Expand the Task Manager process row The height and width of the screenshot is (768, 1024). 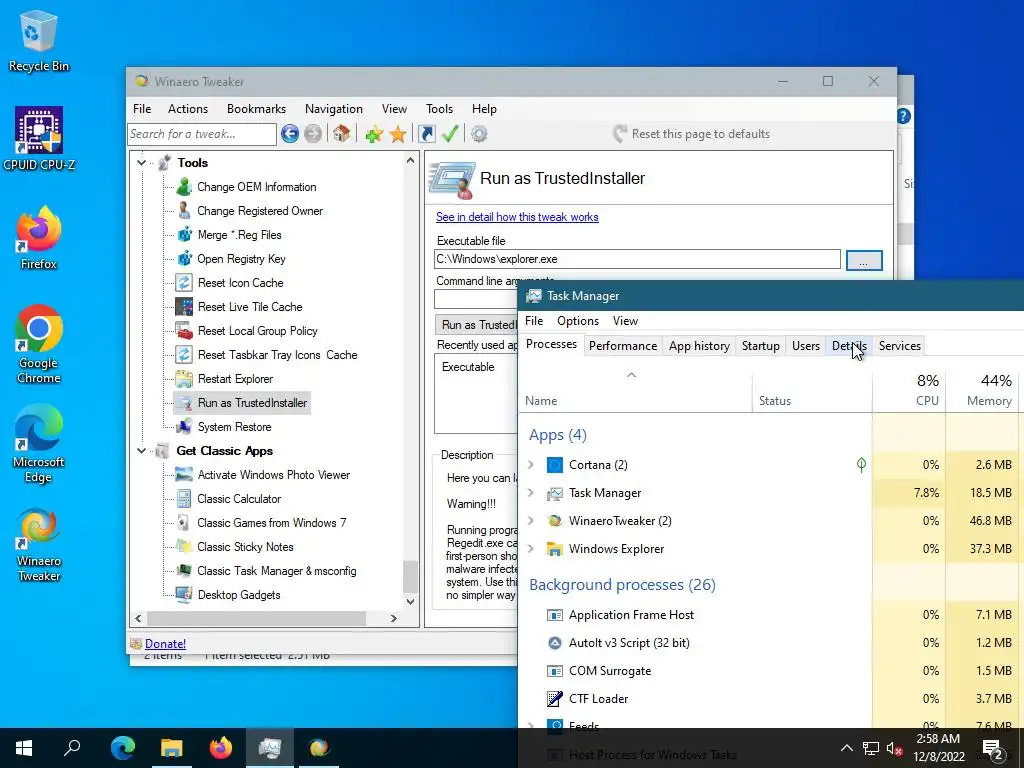531,492
